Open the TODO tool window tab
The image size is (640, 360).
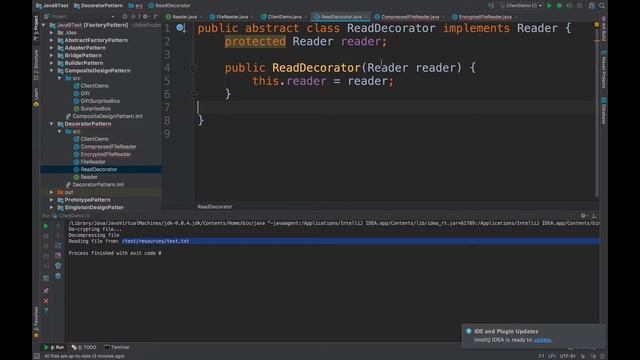pyautogui.click(x=84, y=347)
